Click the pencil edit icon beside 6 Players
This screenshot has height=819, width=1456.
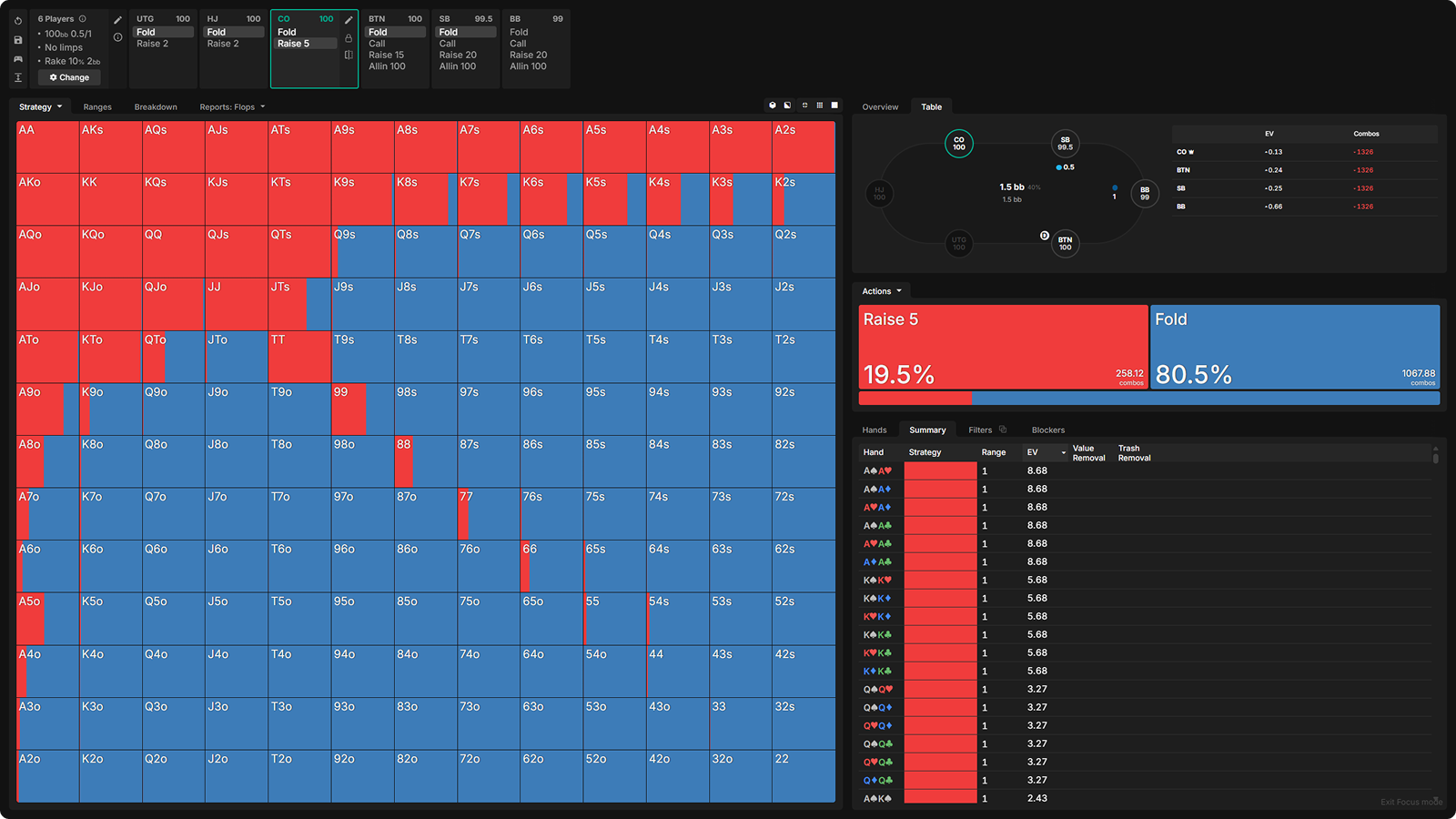117,20
